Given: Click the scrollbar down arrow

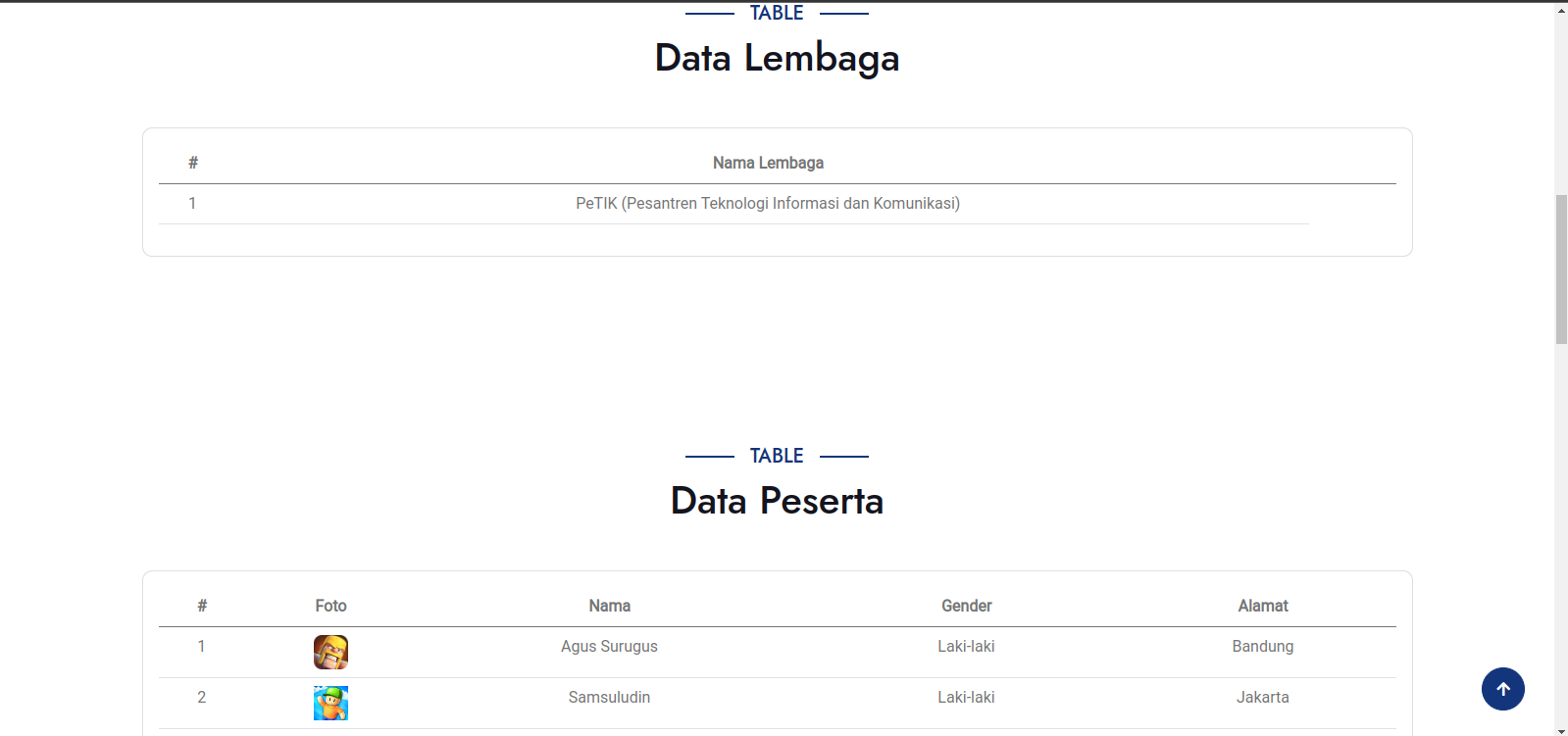Looking at the screenshot, I should pos(1561,729).
